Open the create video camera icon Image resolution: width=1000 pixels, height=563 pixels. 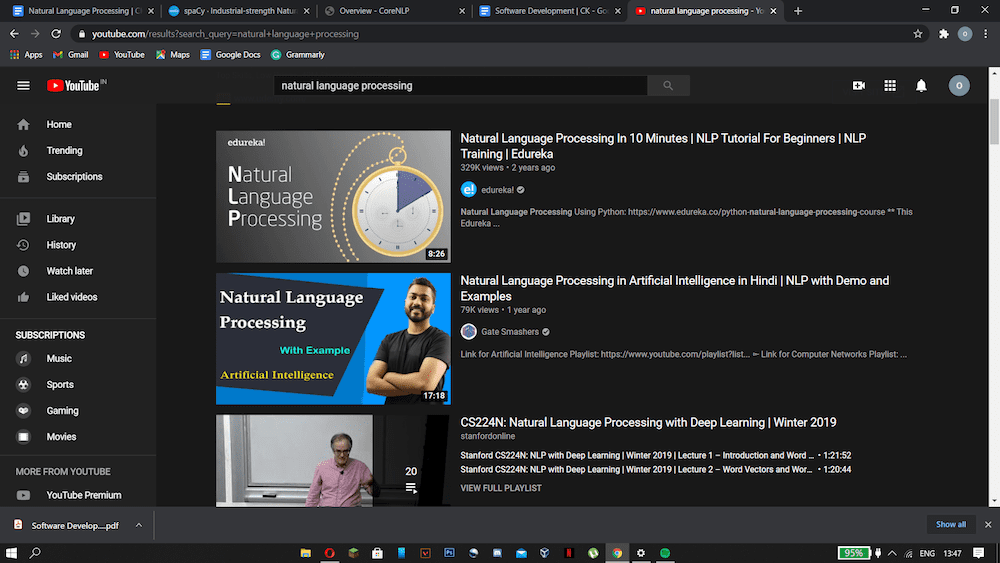859,85
